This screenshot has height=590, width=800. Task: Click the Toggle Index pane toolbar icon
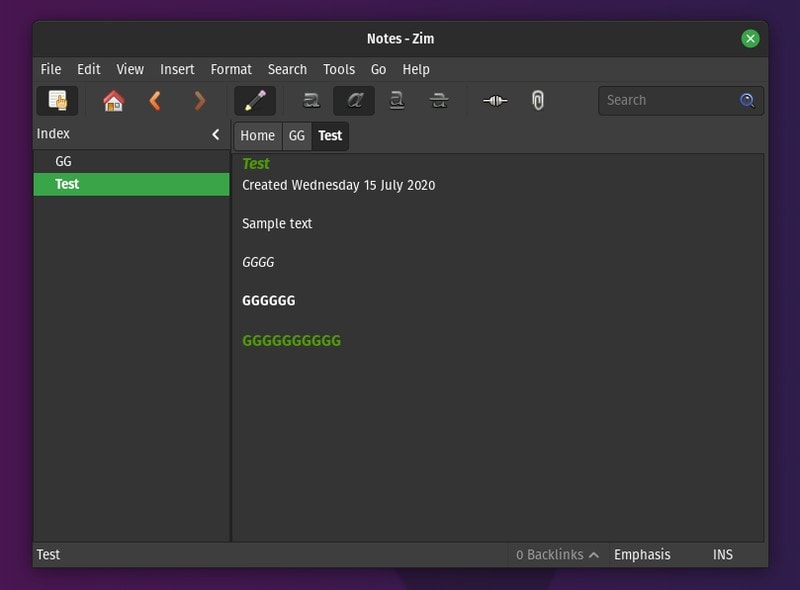click(x=57, y=101)
